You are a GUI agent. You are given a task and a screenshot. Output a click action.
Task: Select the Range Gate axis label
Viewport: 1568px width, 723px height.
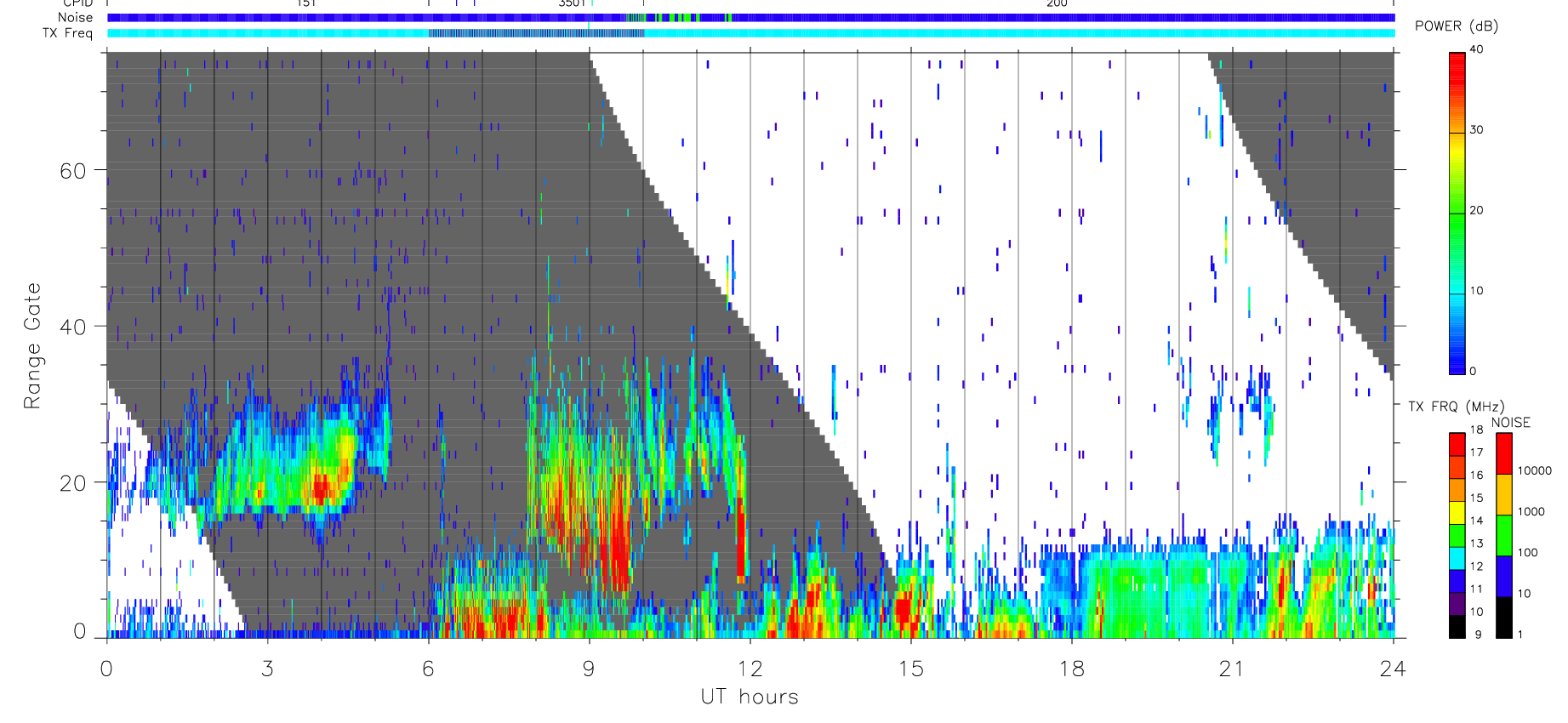click(32, 345)
